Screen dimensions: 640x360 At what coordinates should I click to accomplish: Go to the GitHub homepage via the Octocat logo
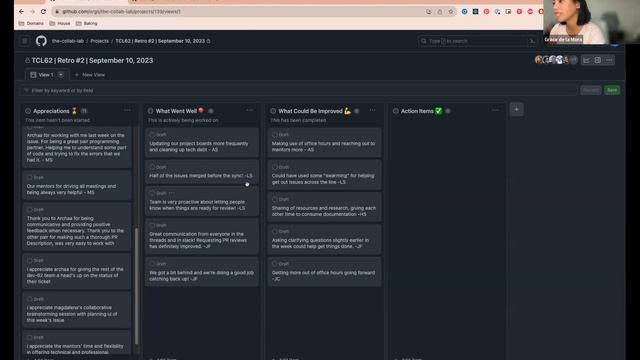pos(41,41)
